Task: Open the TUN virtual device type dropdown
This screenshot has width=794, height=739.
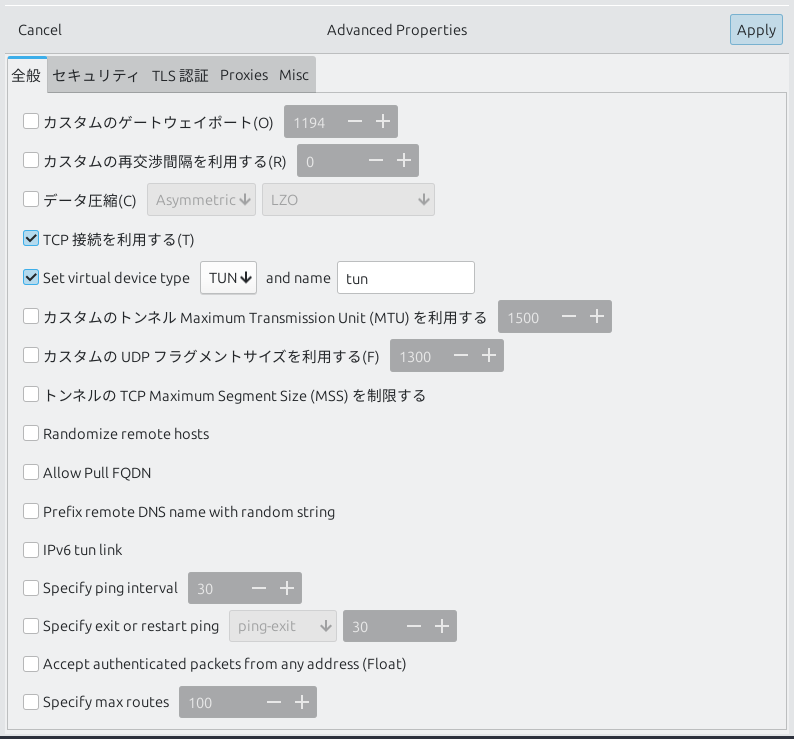Action: point(229,278)
